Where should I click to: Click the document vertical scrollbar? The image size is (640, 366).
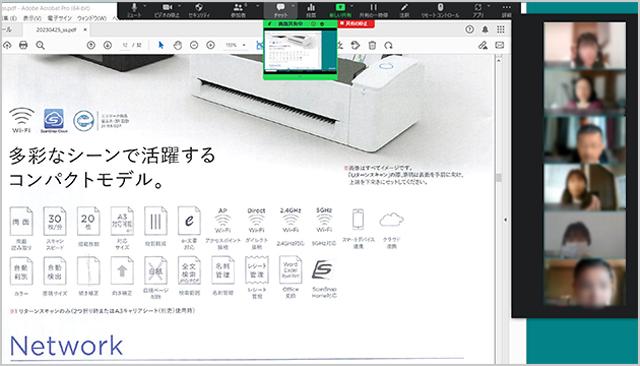(x=498, y=178)
